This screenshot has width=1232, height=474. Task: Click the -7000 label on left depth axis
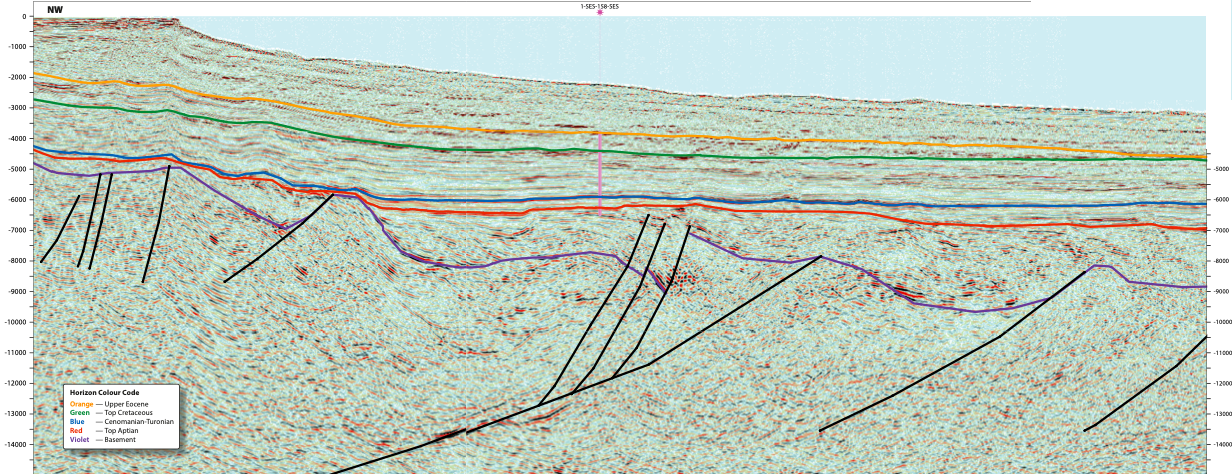17,231
